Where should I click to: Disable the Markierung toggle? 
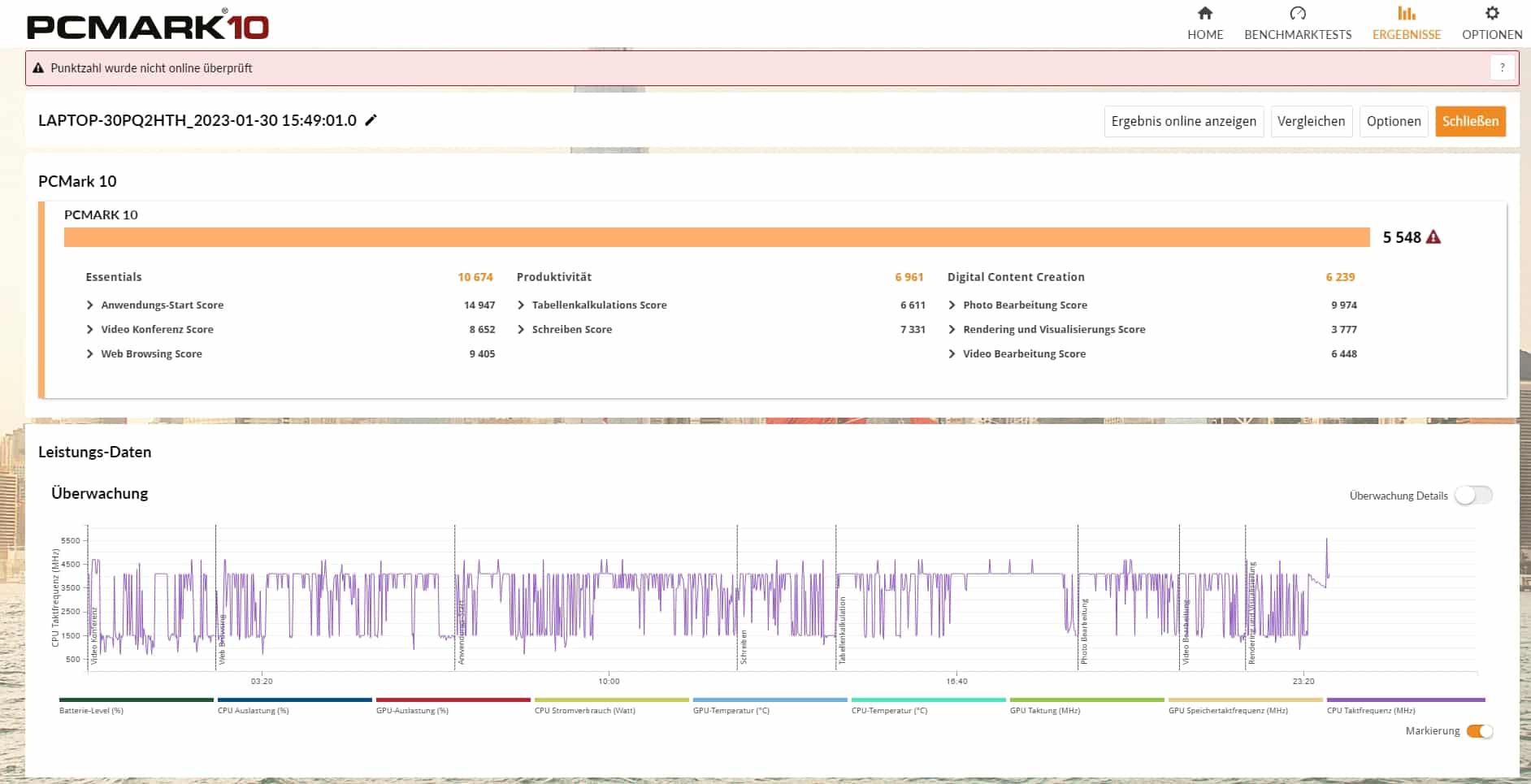click(1479, 731)
